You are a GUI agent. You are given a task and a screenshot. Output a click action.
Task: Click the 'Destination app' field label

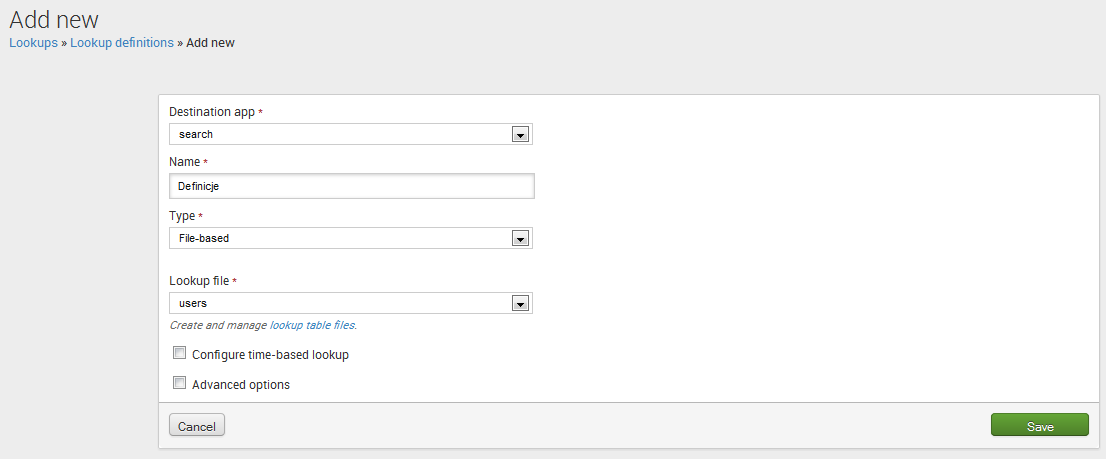212,112
